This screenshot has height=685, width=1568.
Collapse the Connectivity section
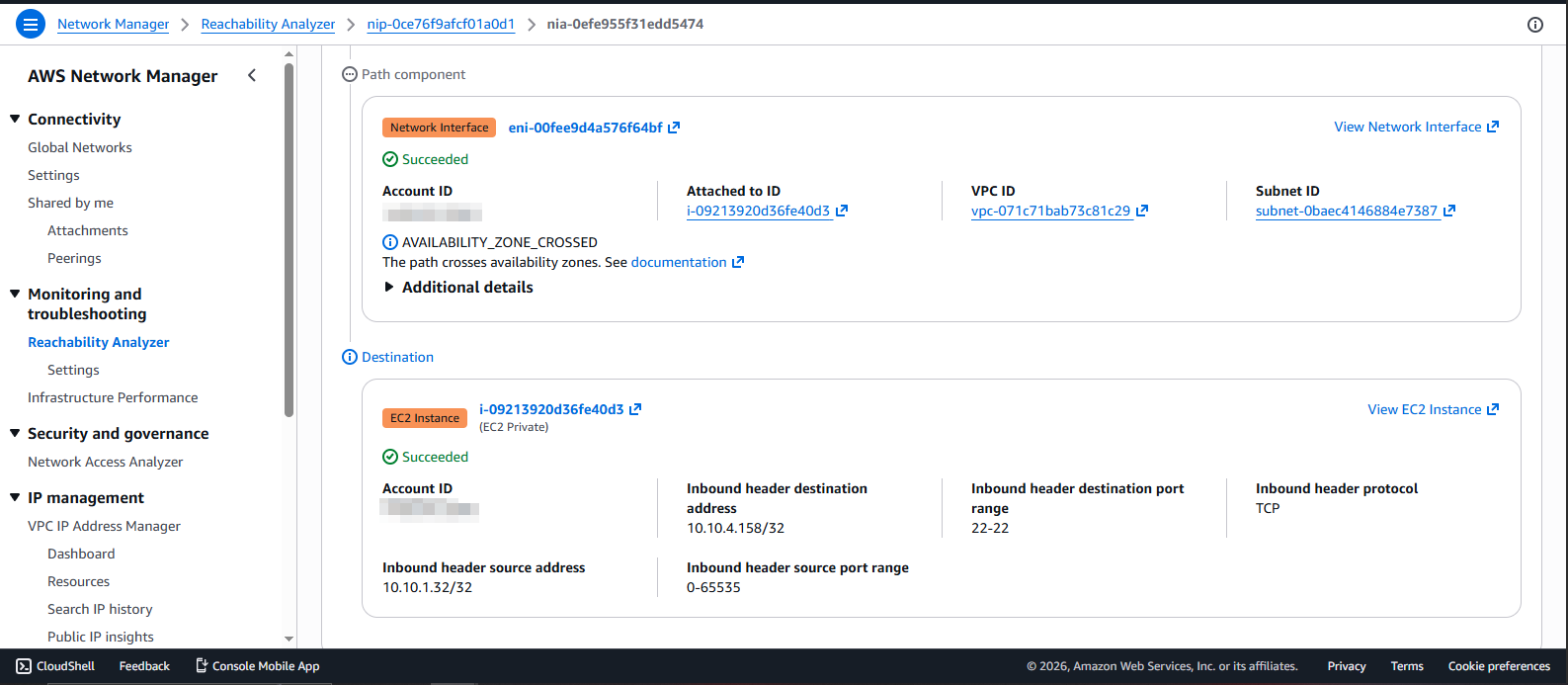15,119
